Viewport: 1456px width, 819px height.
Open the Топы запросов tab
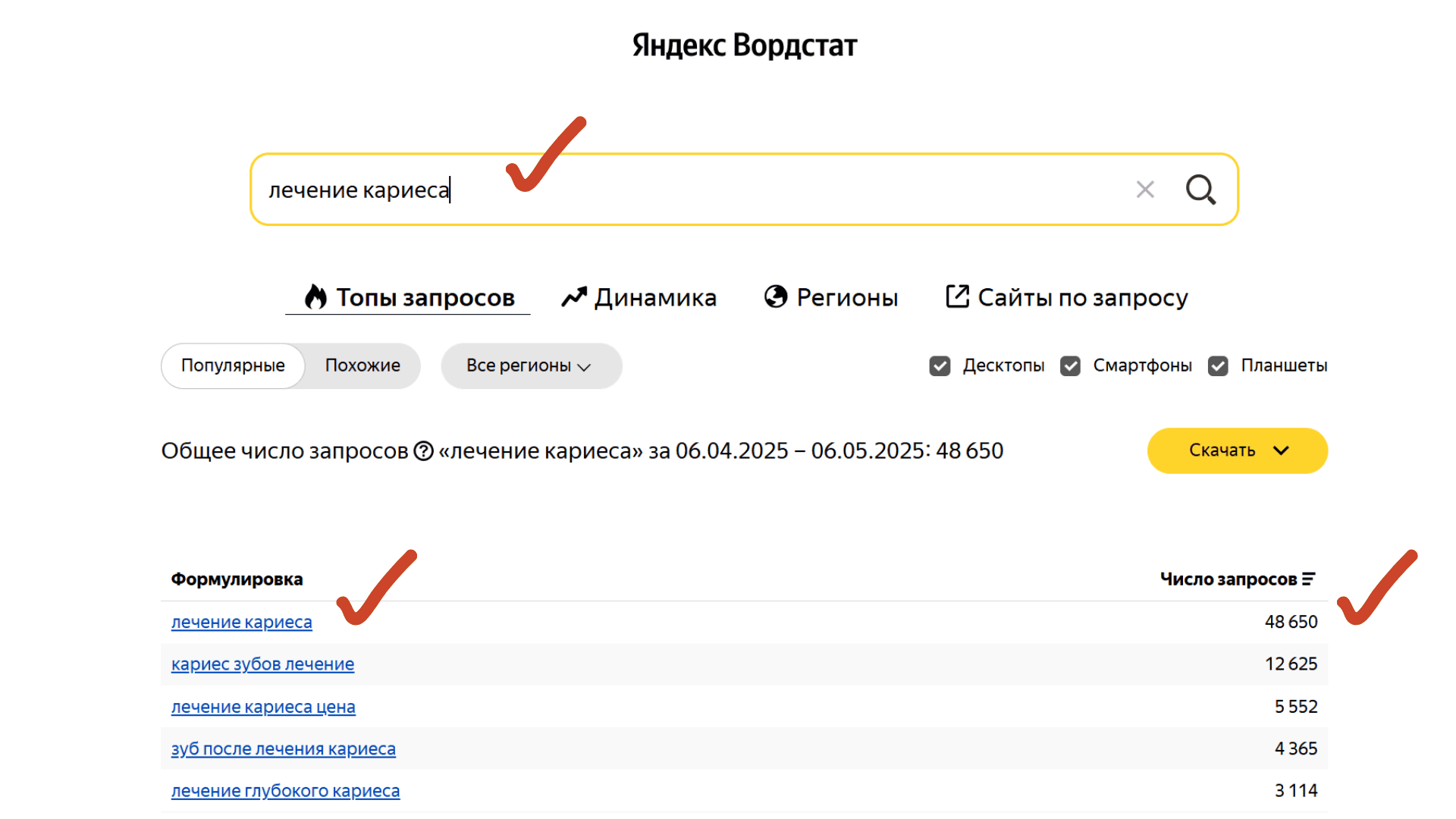tap(409, 297)
